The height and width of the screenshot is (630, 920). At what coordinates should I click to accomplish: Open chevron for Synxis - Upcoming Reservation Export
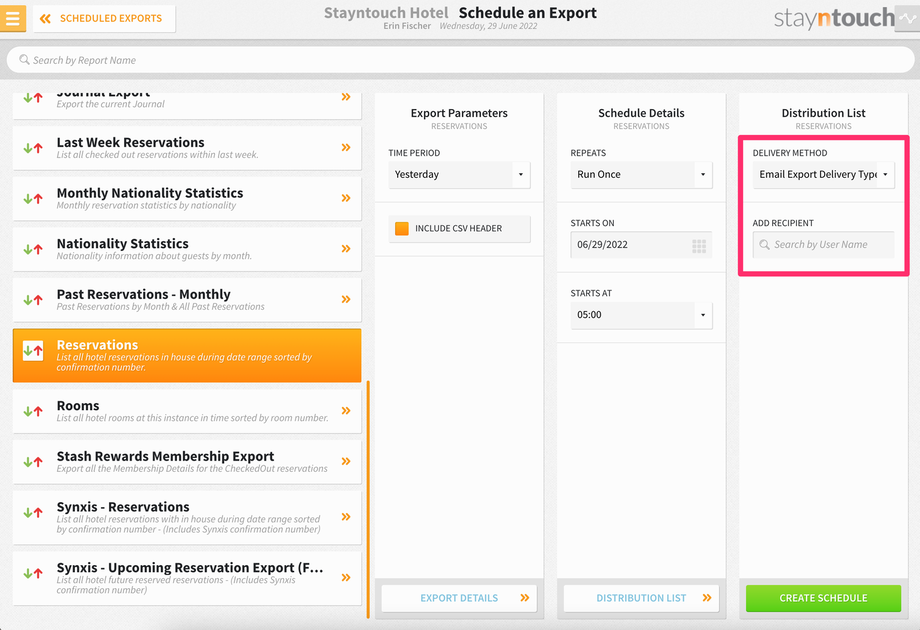coord(346,577)
